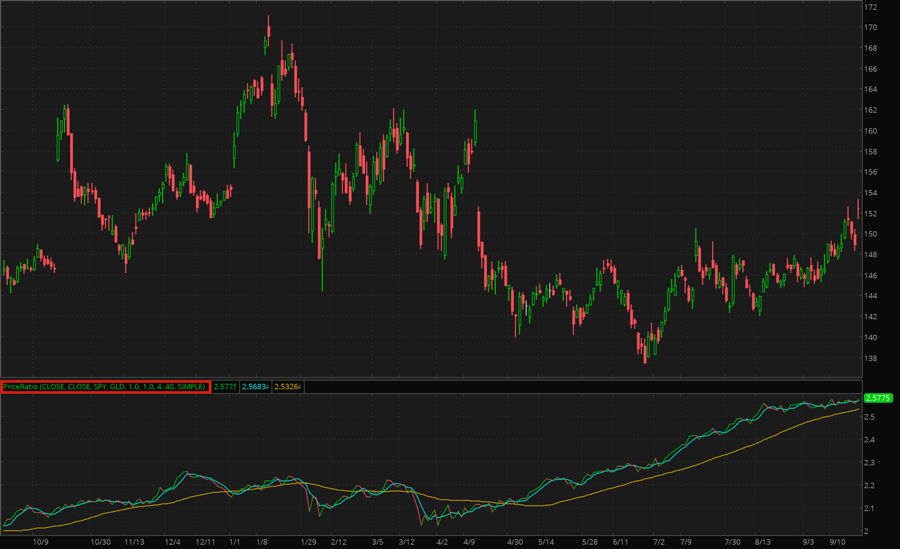Select the orange 2.5326 average value
This screenshot has height=549, width=900.
point(288,386)
